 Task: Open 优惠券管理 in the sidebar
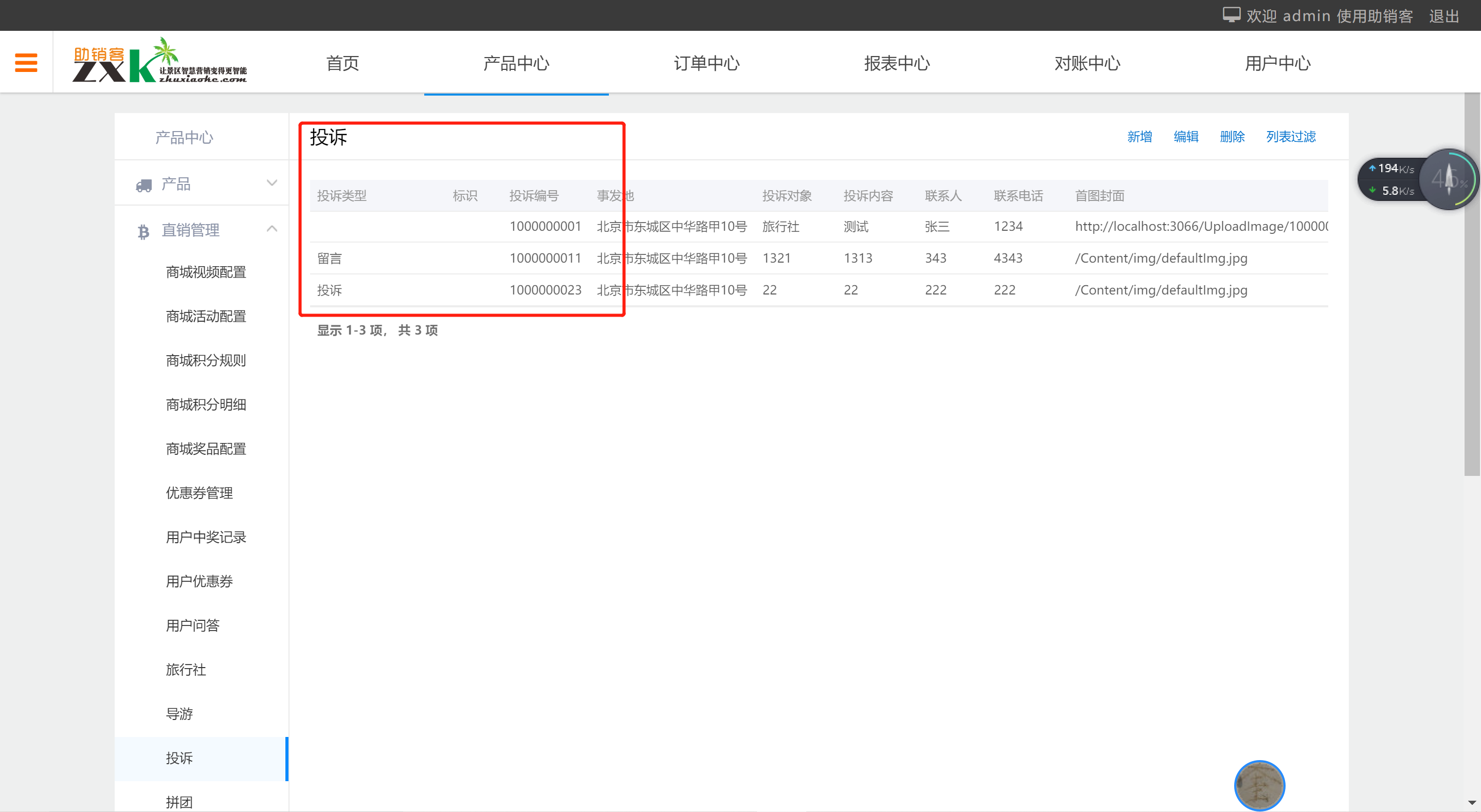coord(199,493)
